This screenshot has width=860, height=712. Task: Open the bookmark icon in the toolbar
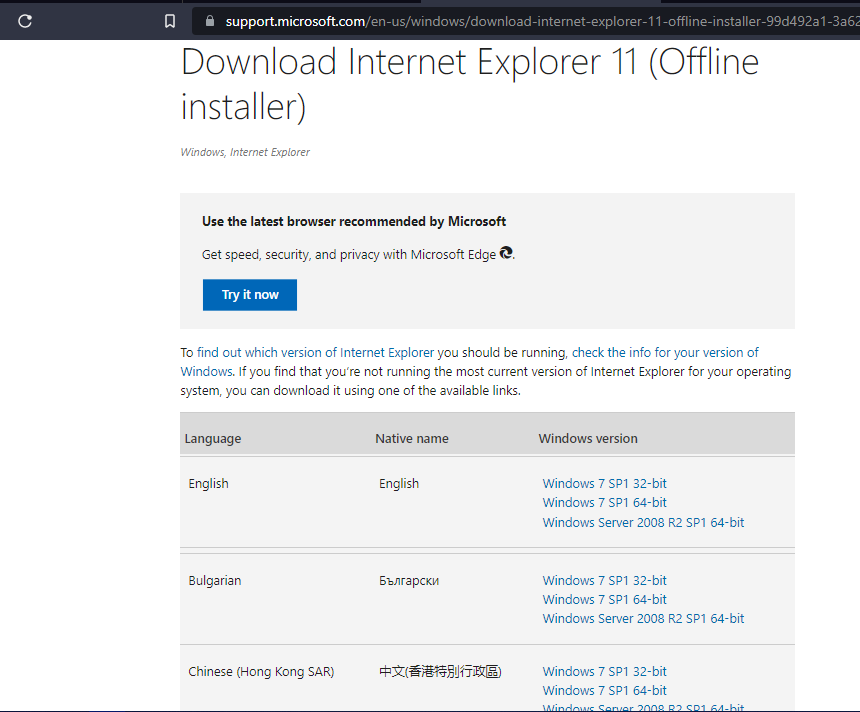coord(169,20)
